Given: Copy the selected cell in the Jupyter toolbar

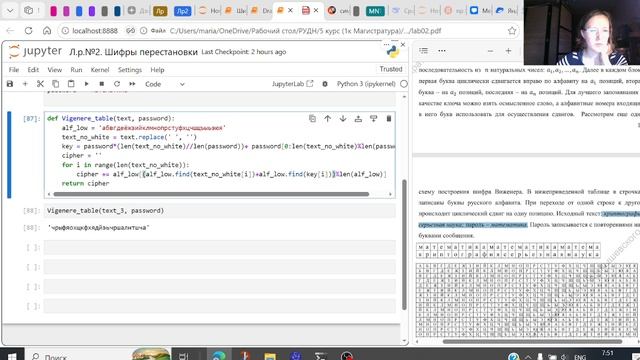Looking at the screenshot, I should [x=56, y=84].
